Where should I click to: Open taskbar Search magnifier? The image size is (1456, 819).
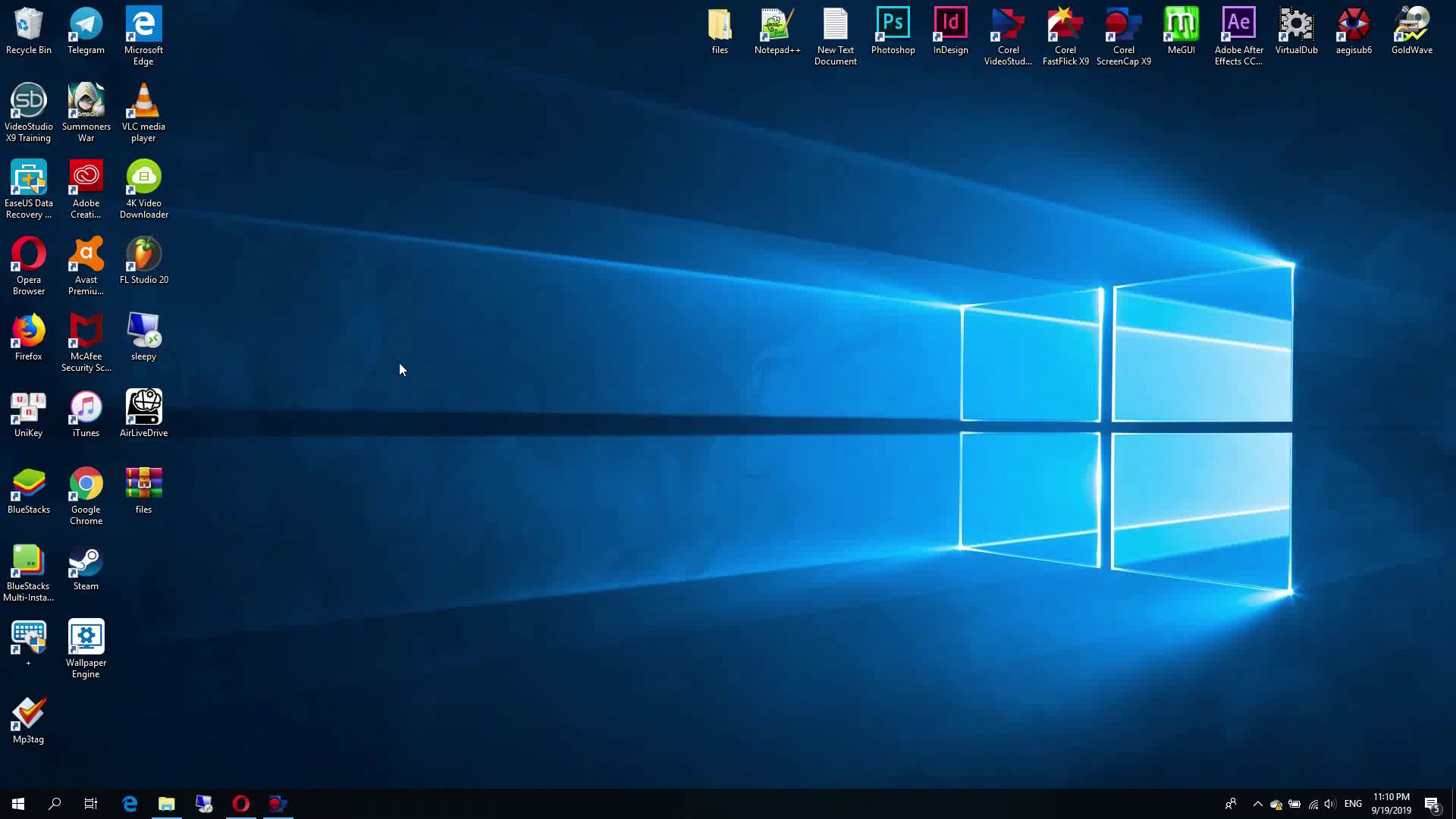tap(55, 804)
